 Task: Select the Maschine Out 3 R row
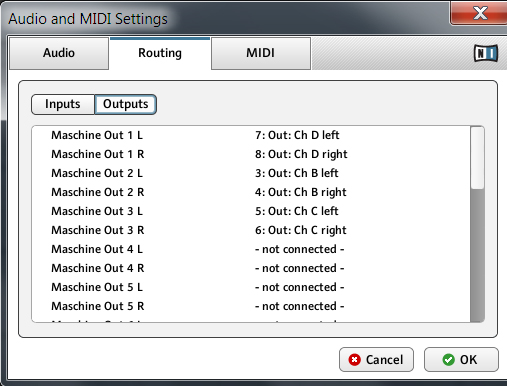click(251, 230)
